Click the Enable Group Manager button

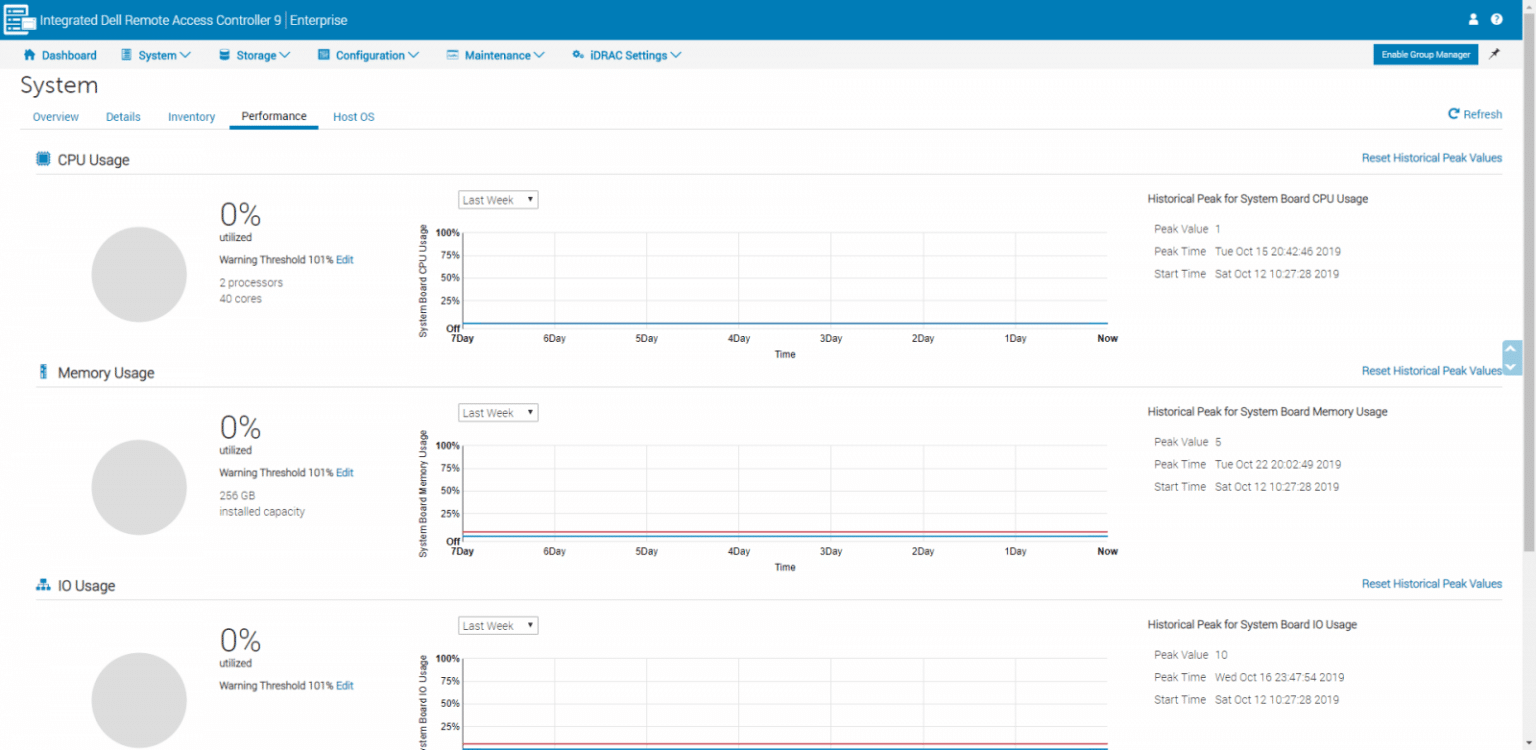click(x=1425, y=54)
